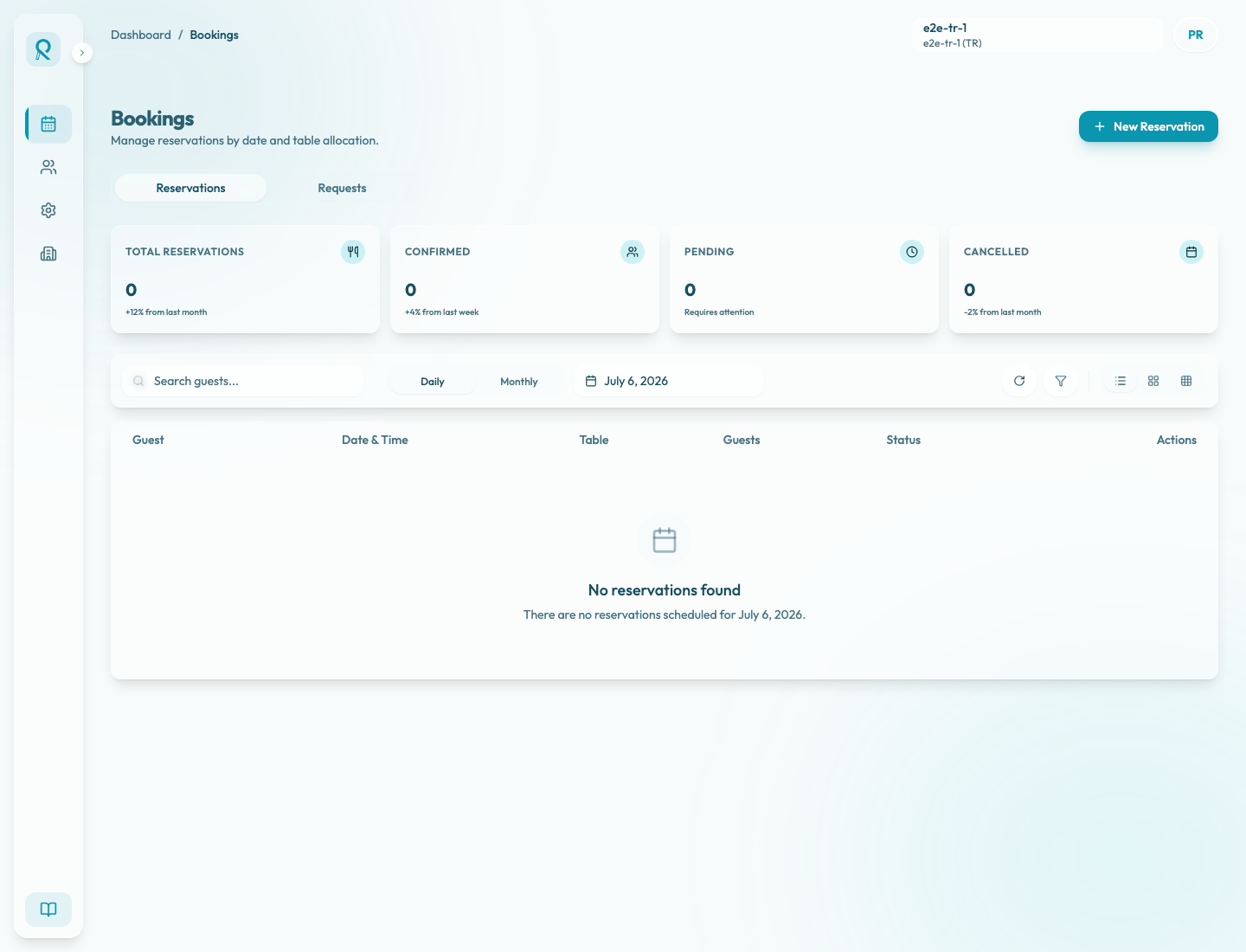Viewport: 1246px width, 952px height.
Task: Click the Bookings page heading
Action: point(152,119)
